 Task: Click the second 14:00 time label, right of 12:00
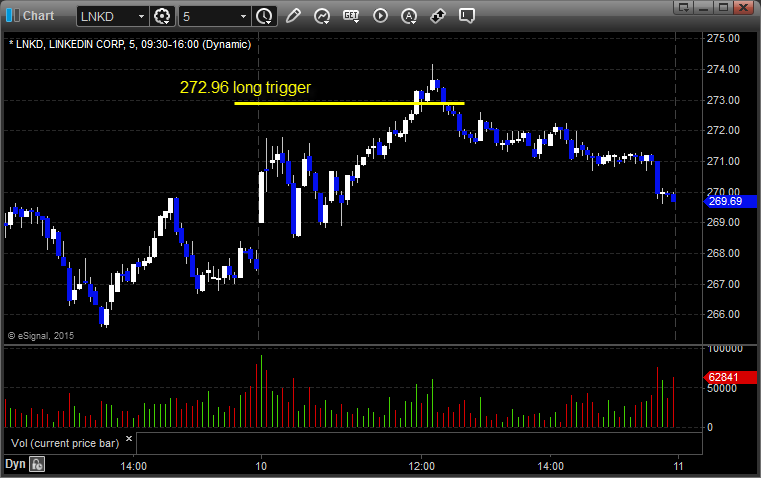point(550,466)
